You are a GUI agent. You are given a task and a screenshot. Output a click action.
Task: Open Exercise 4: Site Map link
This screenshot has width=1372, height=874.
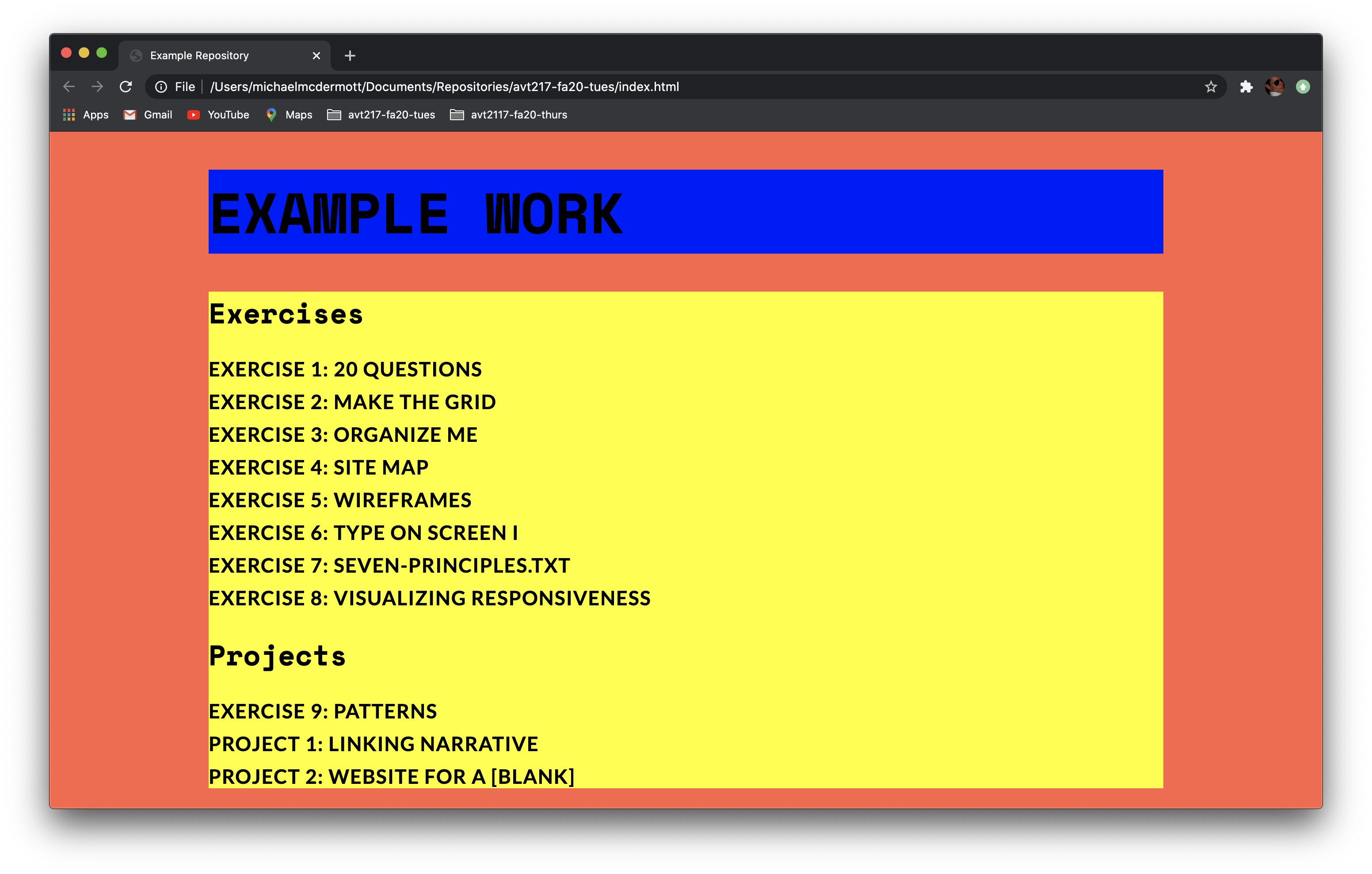pyautogui.click(x=319, y=467)
